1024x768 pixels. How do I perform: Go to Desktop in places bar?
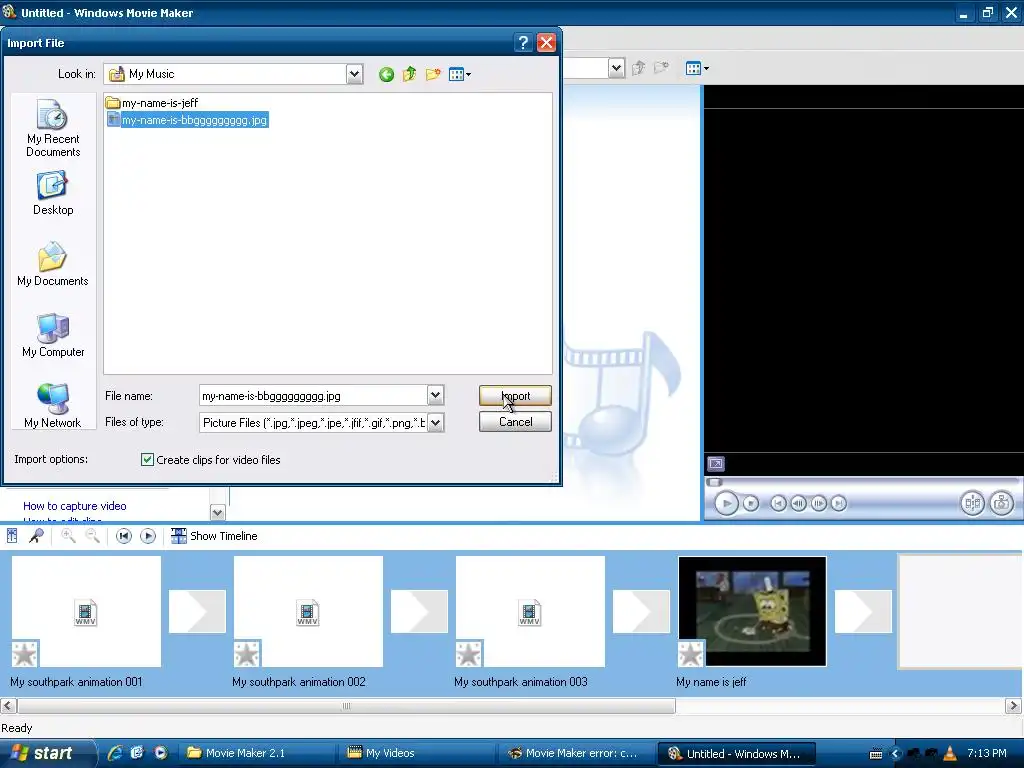53,193
